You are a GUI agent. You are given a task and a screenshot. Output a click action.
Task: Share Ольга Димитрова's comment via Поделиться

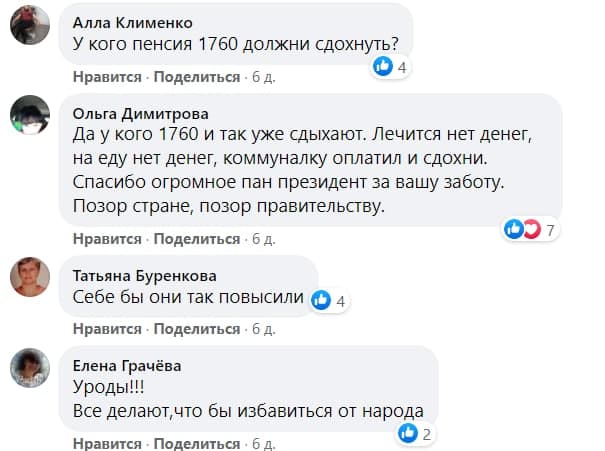pyautogui.click(x=197, y=239)
